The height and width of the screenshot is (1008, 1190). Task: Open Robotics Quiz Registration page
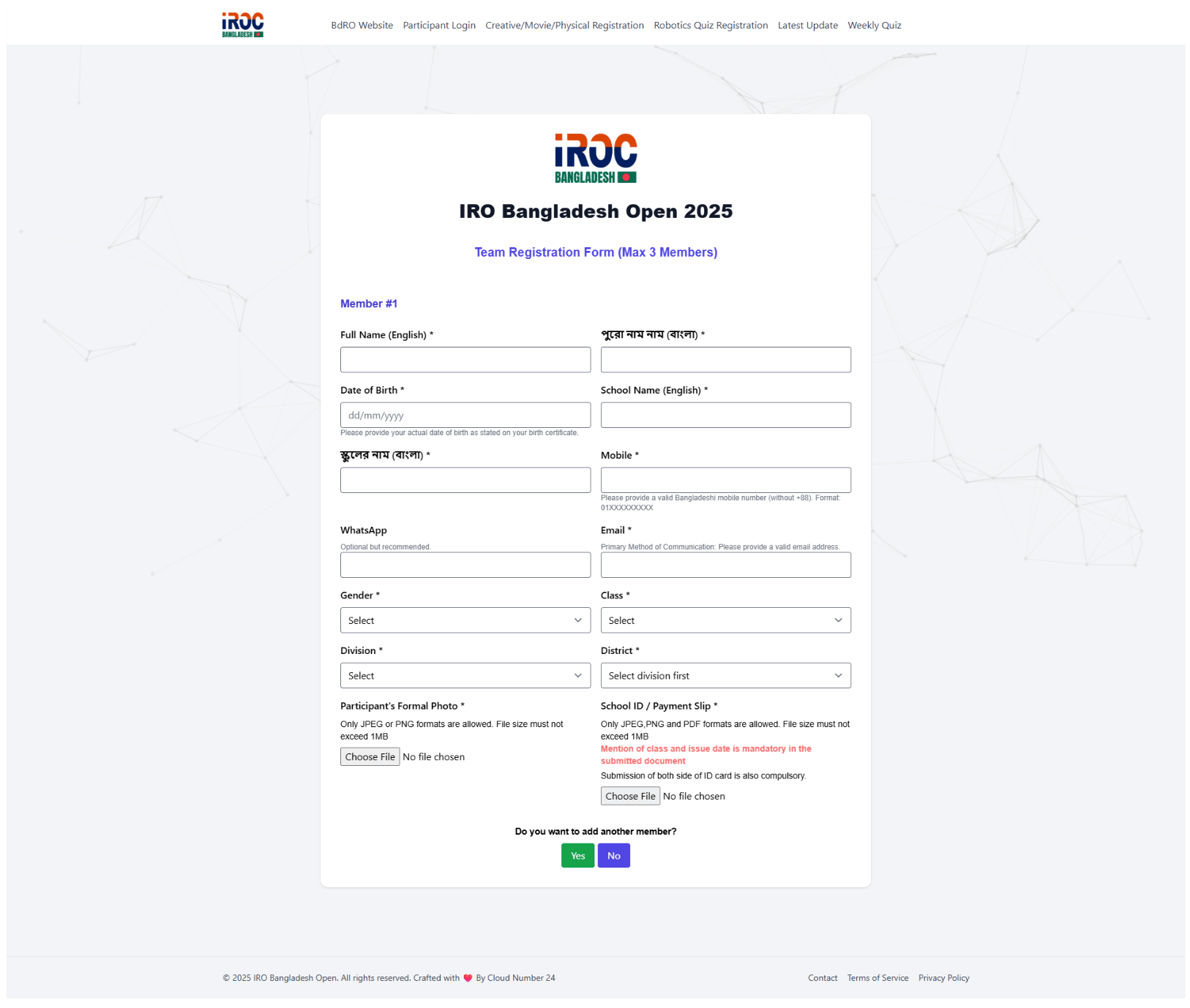pos(711,25)
